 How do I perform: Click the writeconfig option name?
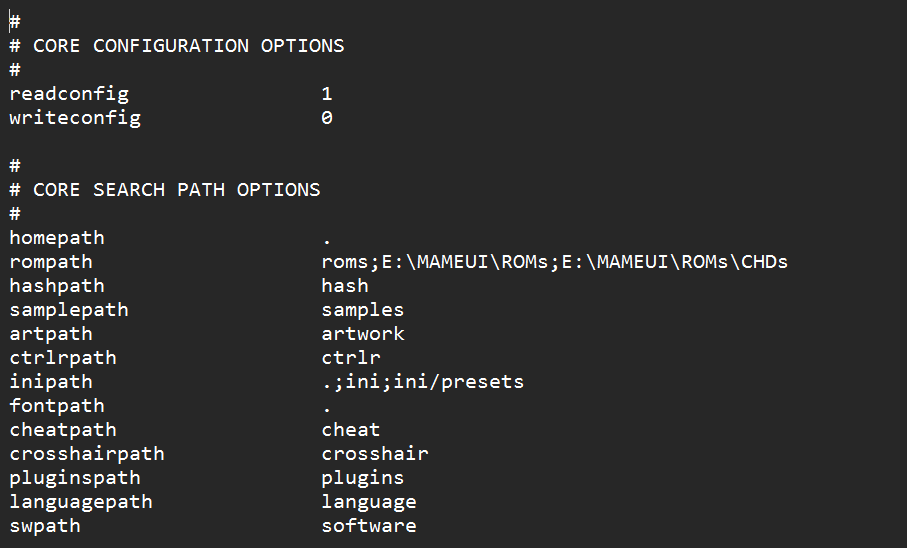pyautogui.click(x=75, y=118)
